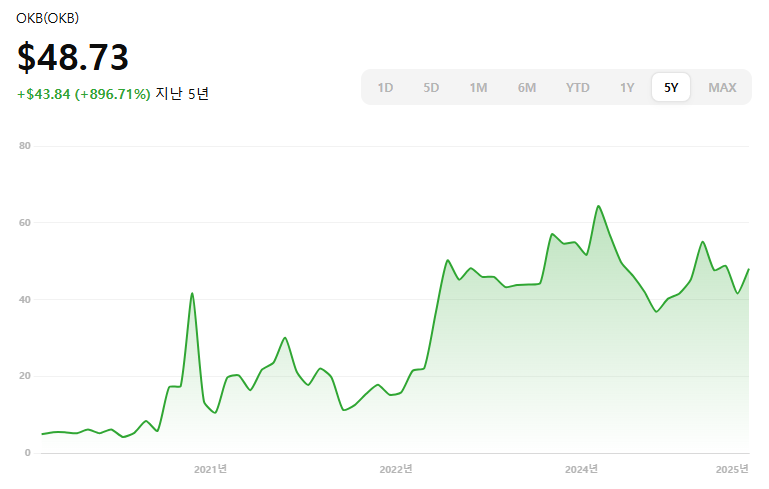Show the 6M price history
769x489 pixels.
pos(527,87)
